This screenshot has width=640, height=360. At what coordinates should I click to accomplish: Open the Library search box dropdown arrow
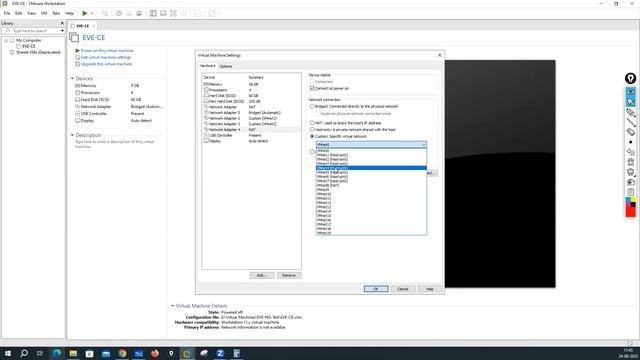(x=62, y=31)
